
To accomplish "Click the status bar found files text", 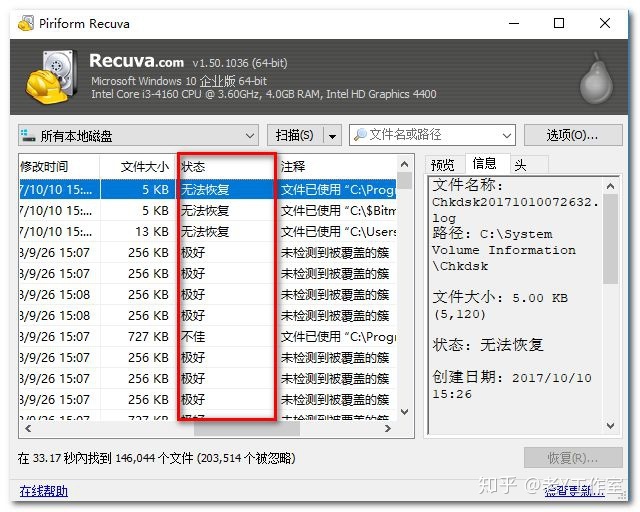I will coord(156,458).
